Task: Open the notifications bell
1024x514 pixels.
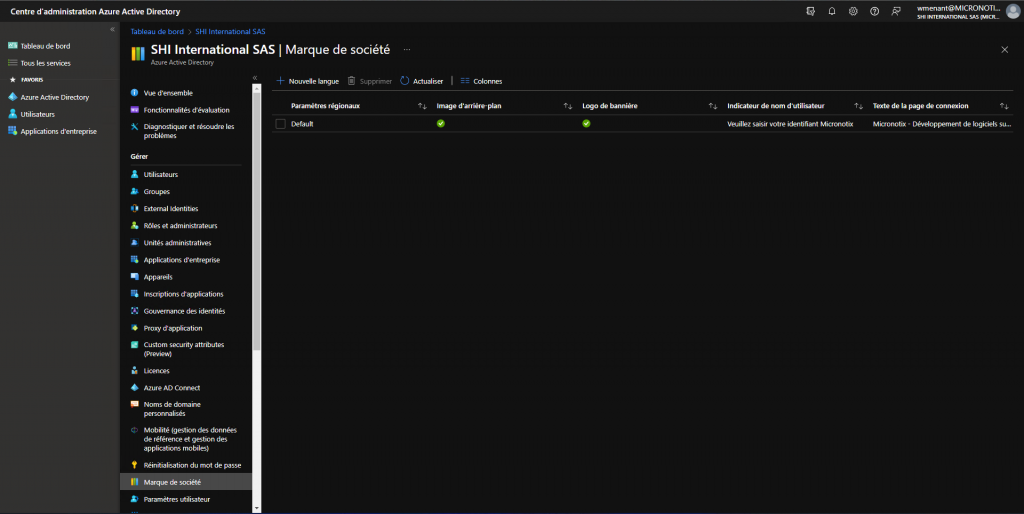Action: coord(832,11)
